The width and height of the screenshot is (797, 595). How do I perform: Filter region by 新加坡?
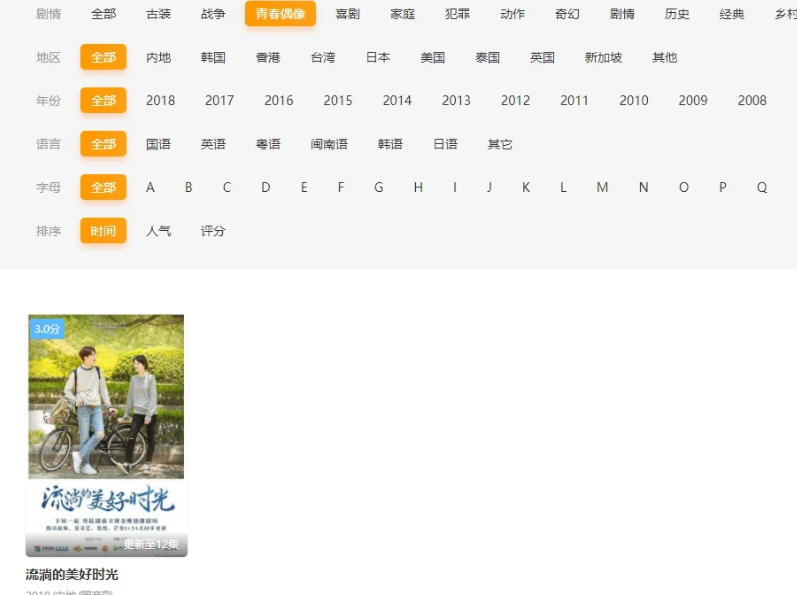click(603, 57)
